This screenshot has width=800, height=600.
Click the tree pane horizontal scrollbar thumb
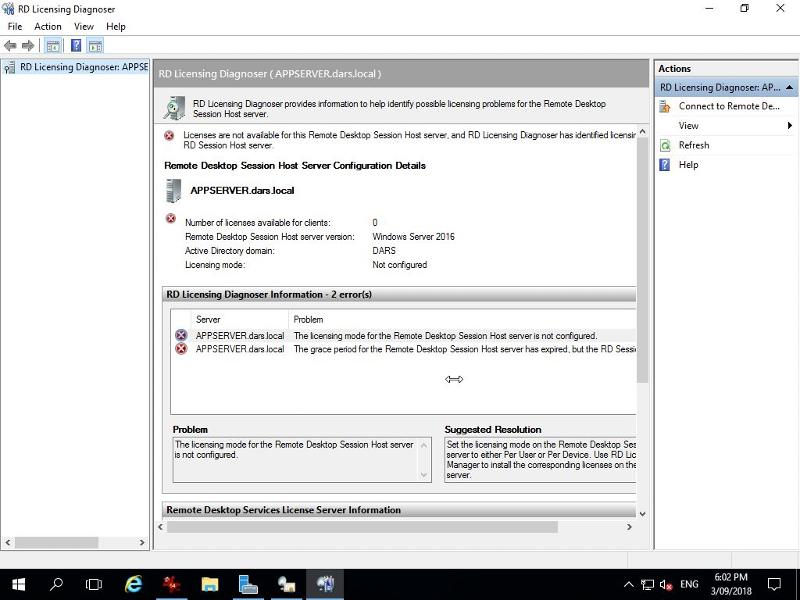click(56, 542)
